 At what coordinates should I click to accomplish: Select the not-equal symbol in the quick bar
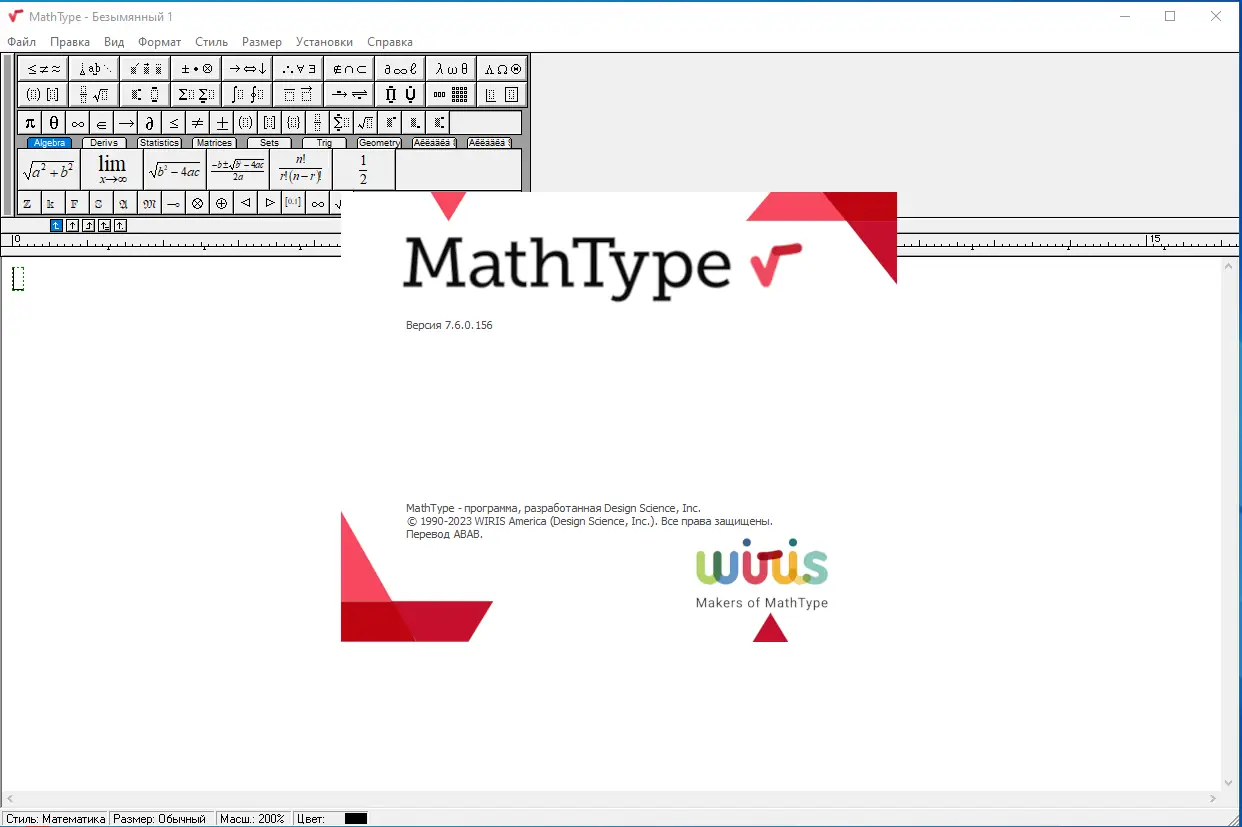pos(197,122)
